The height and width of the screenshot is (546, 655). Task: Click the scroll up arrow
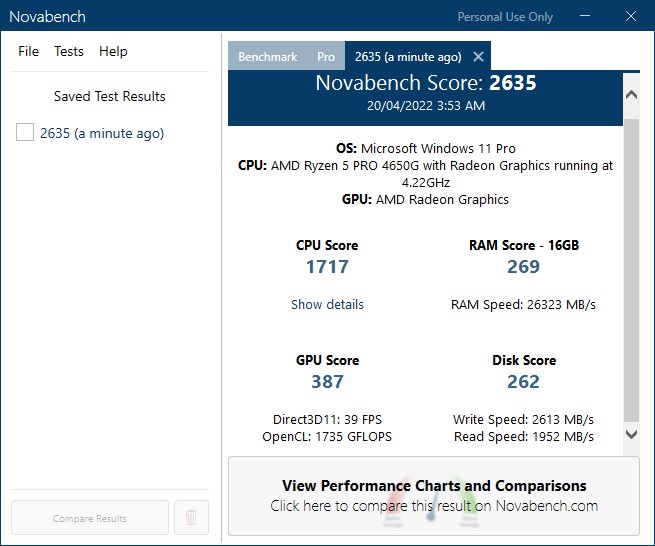point(631,94)
